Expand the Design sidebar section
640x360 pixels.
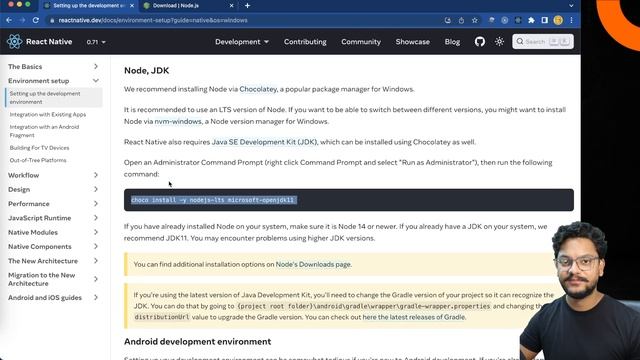click(x=53, y=189)
